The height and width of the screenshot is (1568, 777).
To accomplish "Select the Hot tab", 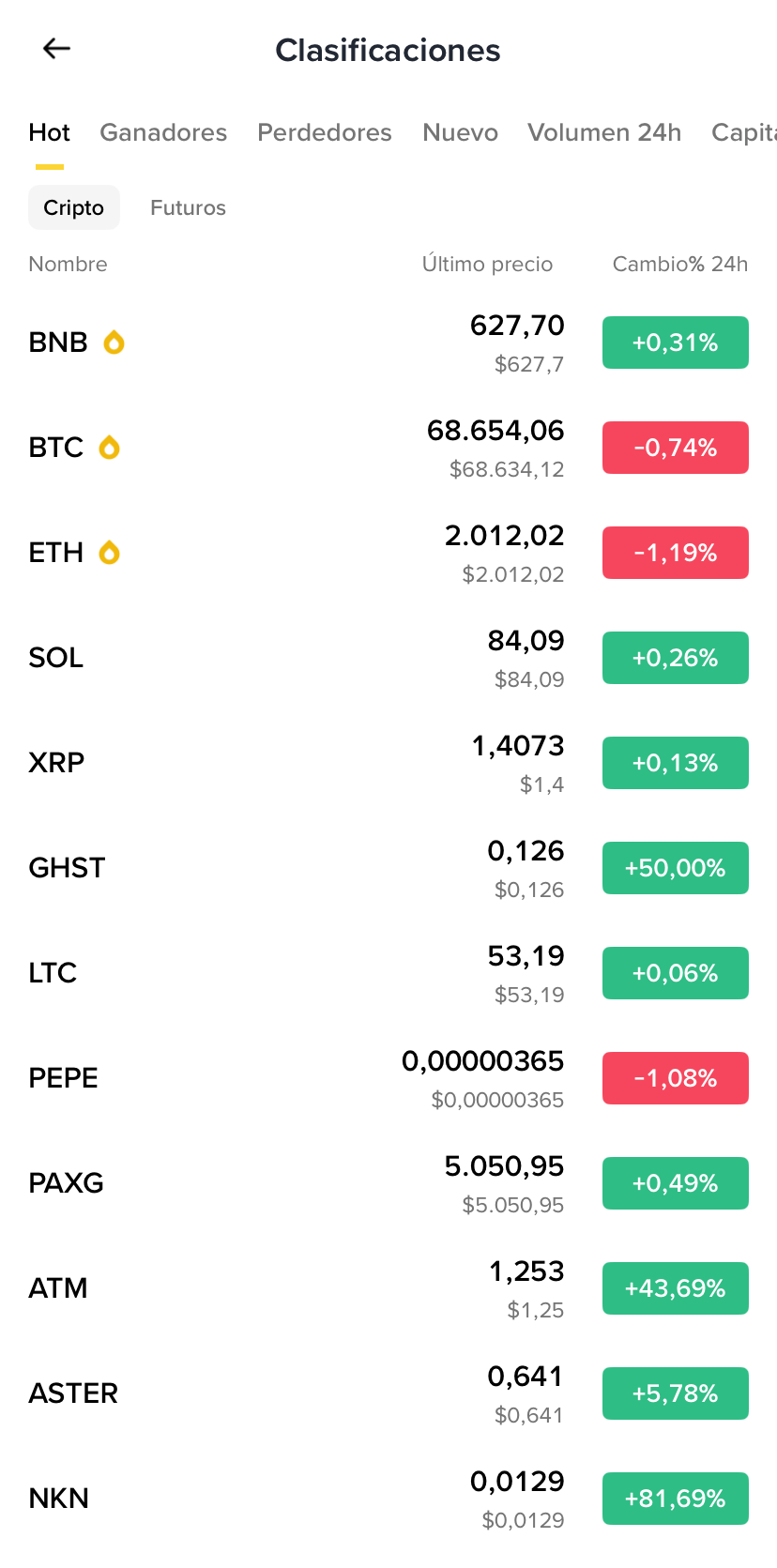I will (x=49, y=132).
